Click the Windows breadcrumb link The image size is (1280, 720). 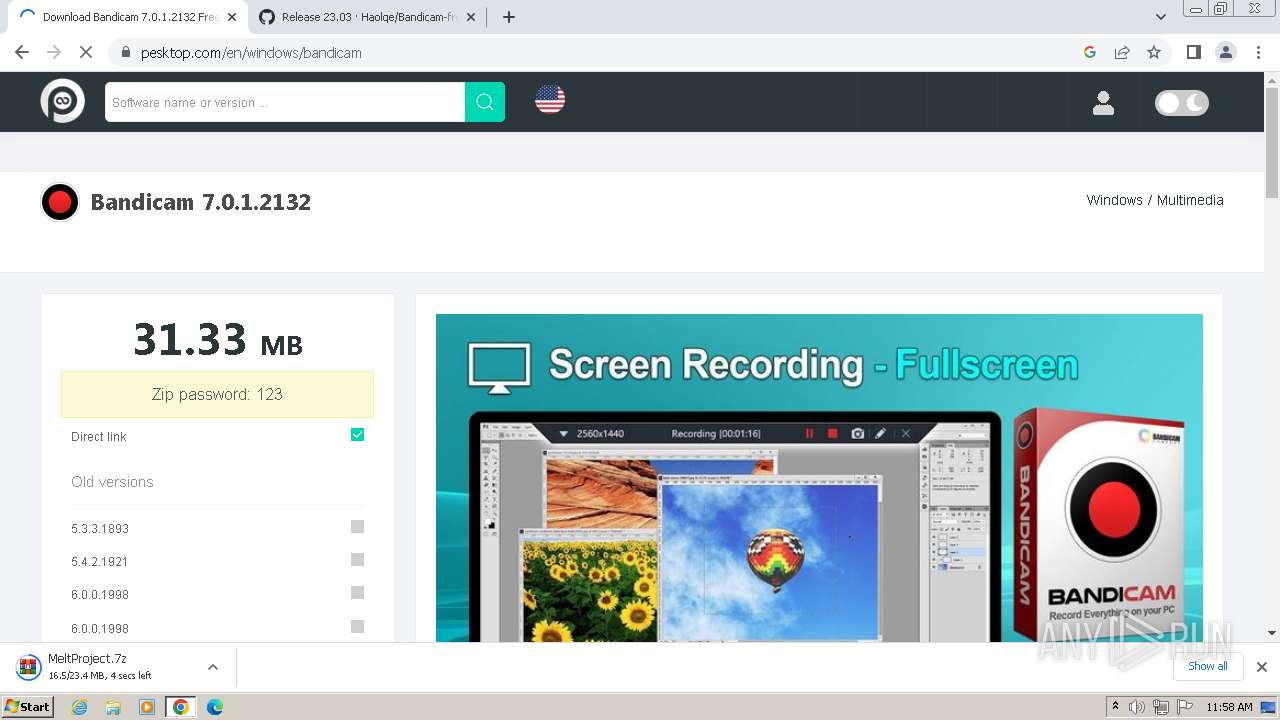coord(1114,200)
